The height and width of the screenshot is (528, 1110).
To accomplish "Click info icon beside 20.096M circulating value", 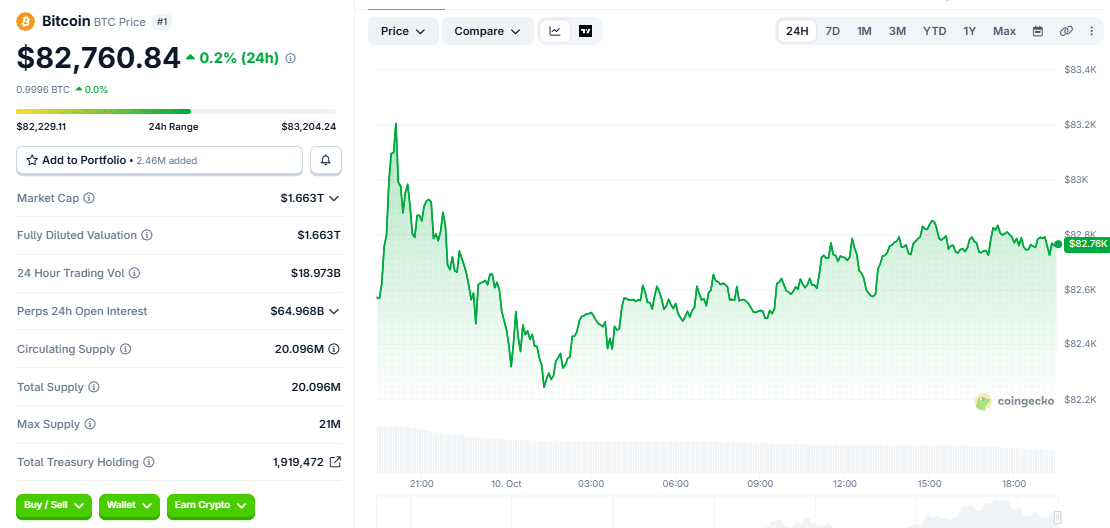I will 334,349.
